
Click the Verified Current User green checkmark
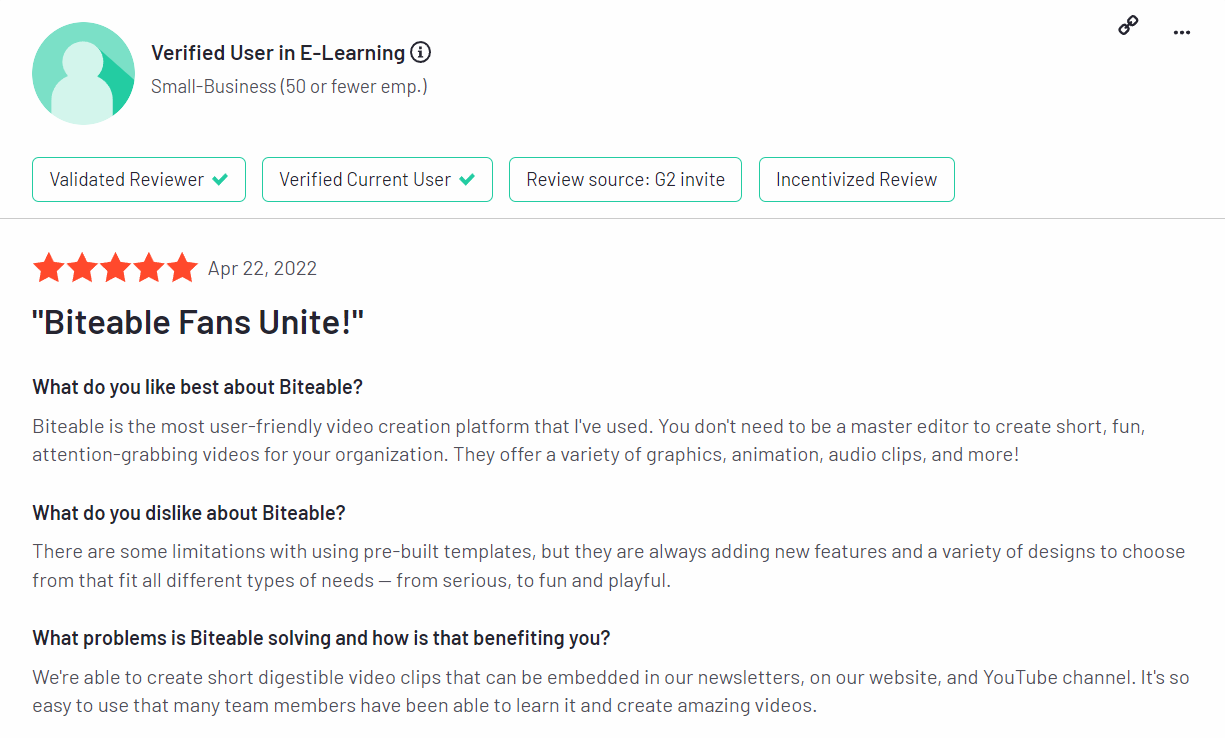tap(467, 180)
